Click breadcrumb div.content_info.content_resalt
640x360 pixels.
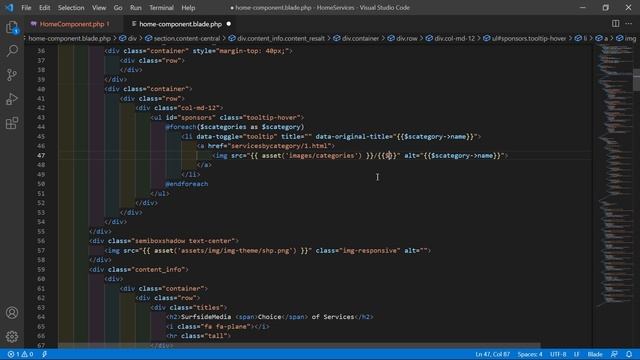point(281,38)
